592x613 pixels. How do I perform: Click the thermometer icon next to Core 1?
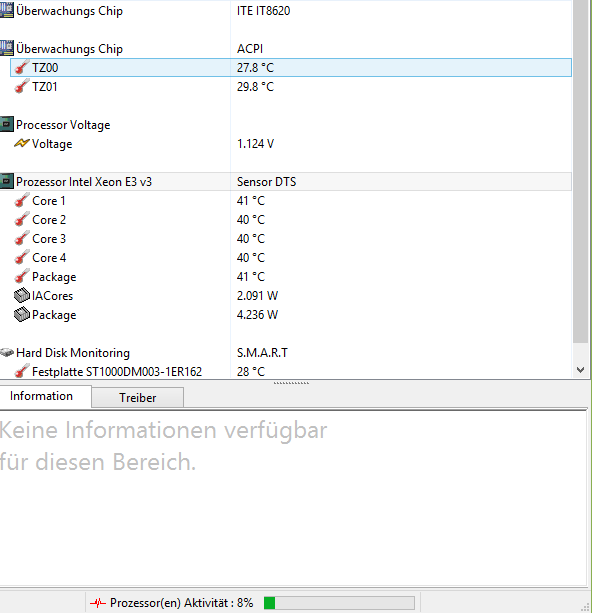click(x=22, y=201)
